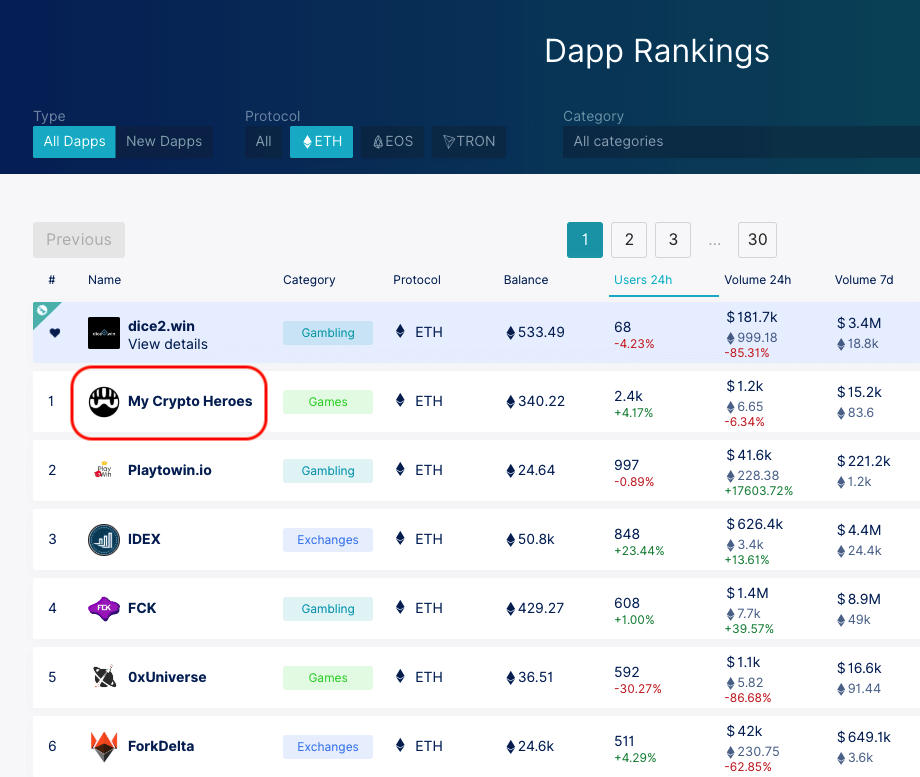Filter rankings by ETH protocol

322,141
